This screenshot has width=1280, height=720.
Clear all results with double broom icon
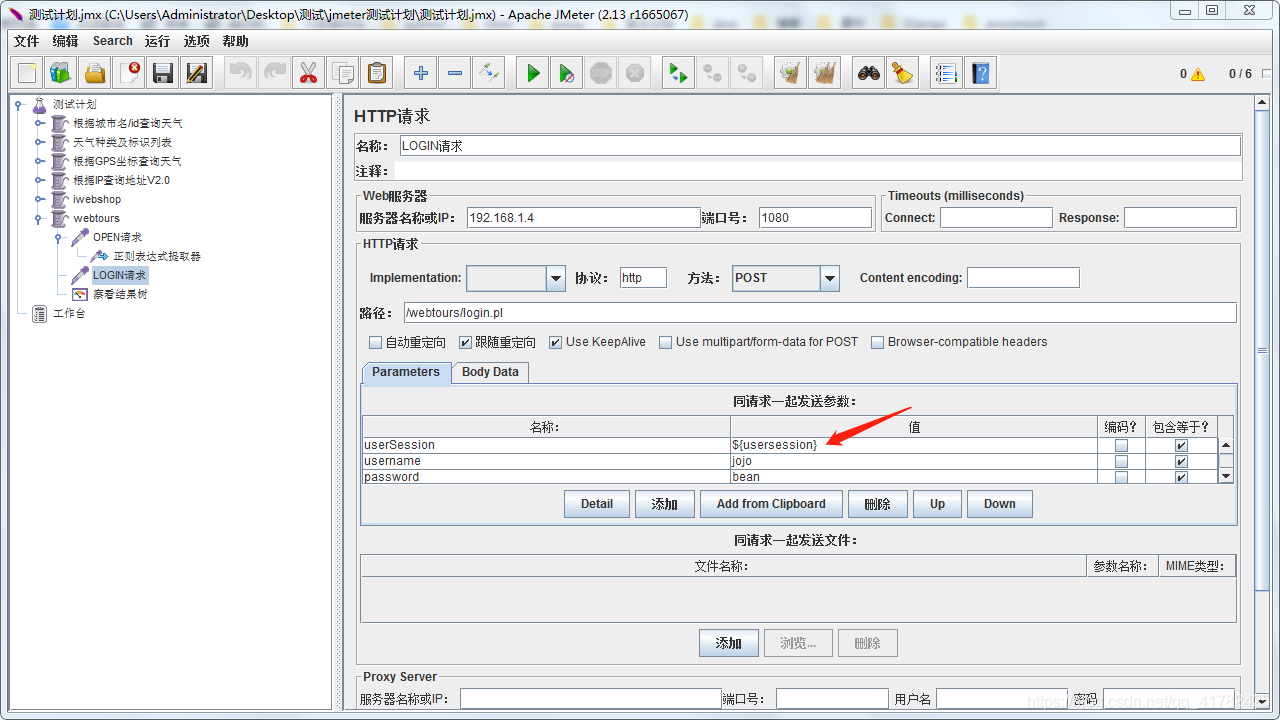tap(825, 73)
